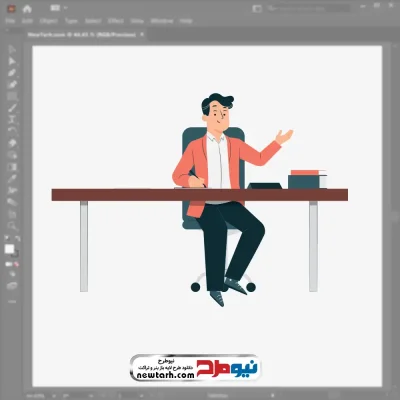This screenshot has width=400, height=400.
Task: Open the Edit Toolbar three-dots menu
Action: pos(12,302)
